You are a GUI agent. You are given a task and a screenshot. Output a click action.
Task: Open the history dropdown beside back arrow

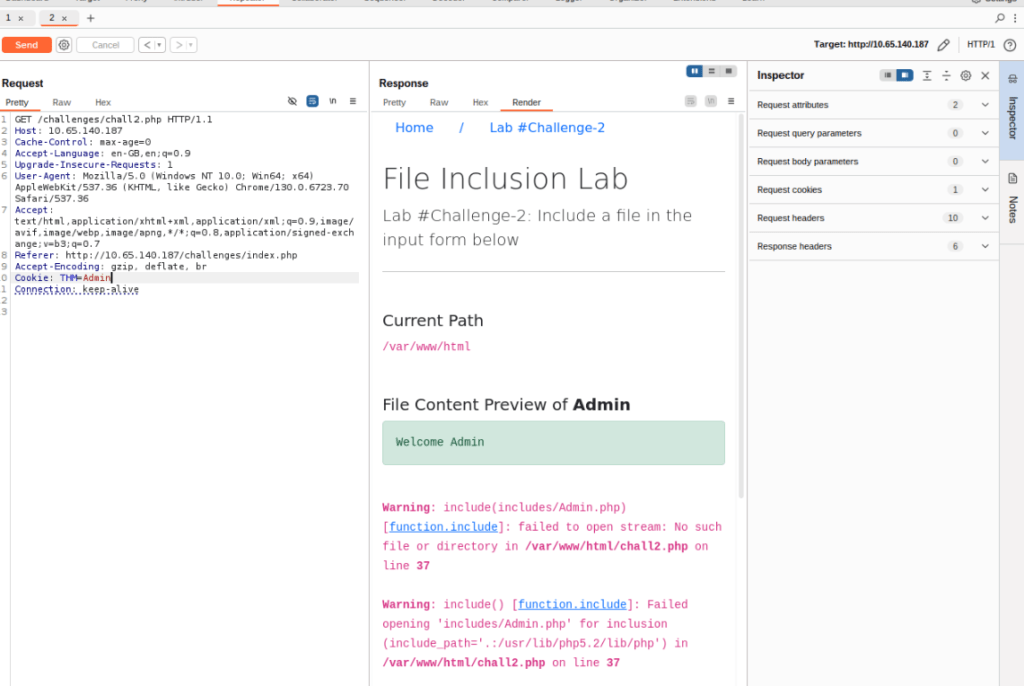(x=159, y=45)
